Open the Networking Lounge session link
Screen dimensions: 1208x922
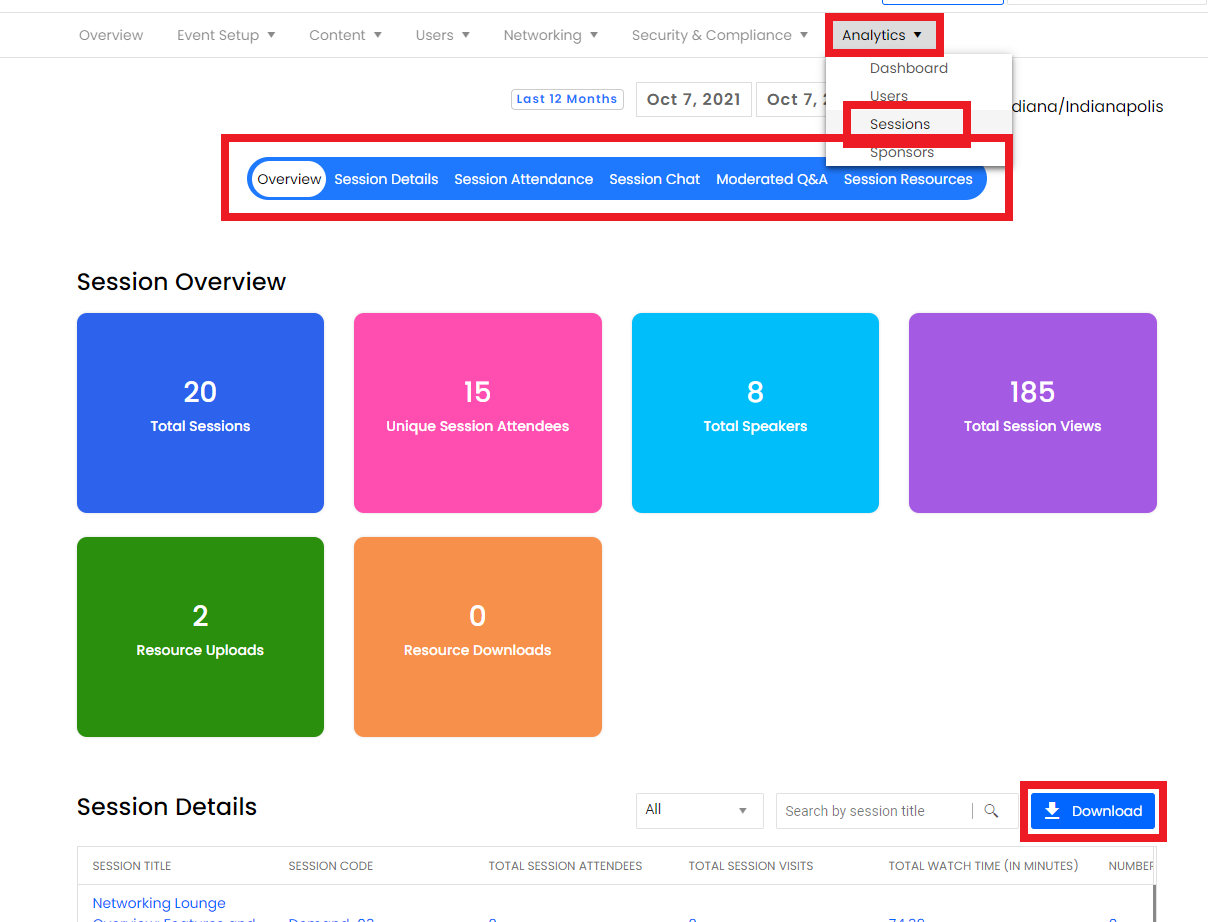click(159, 903)
